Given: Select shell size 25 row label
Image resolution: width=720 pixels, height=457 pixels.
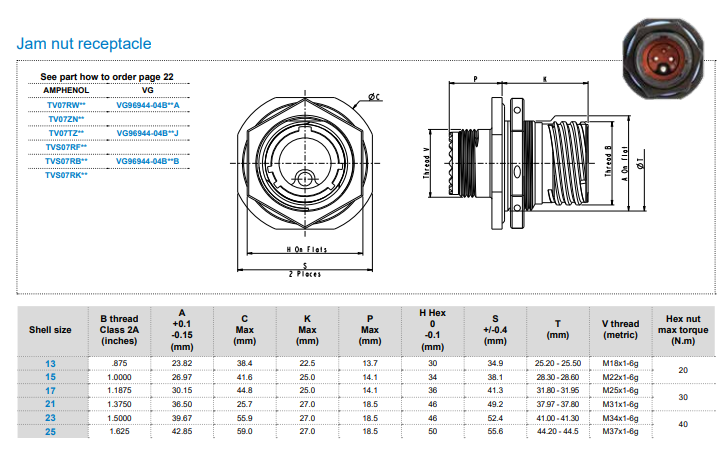Looking at the screenshot, I should coord(50,431).
